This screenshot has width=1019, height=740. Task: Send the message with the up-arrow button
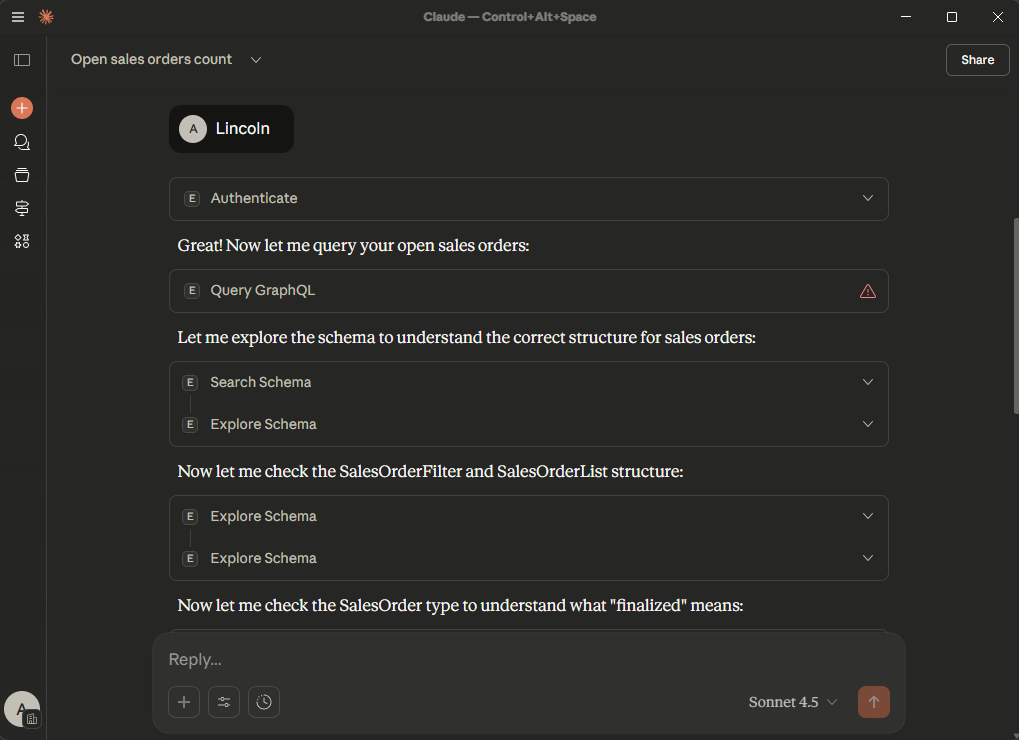873,702
